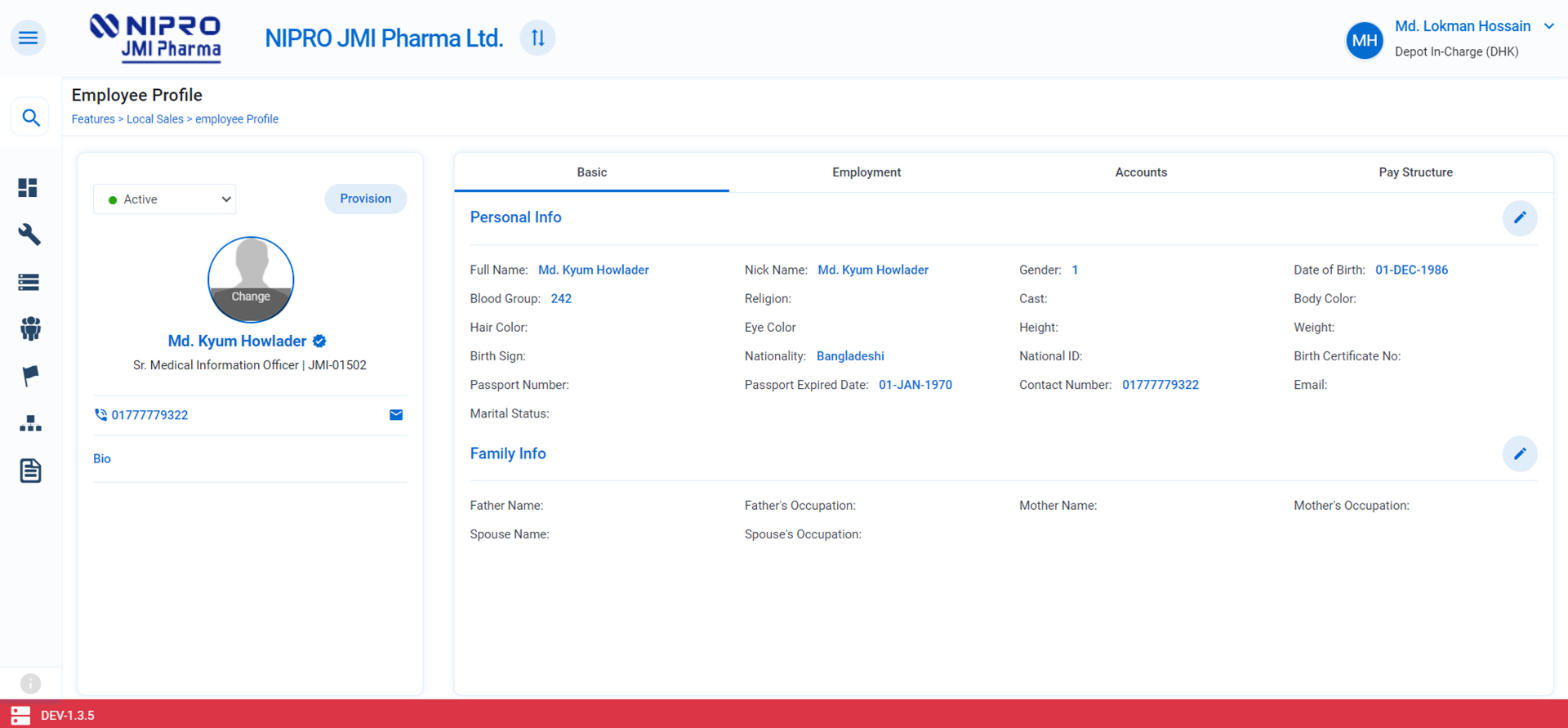
Task: Edit Personal Info with pencil icon
Action: (x=1519, y=218)
